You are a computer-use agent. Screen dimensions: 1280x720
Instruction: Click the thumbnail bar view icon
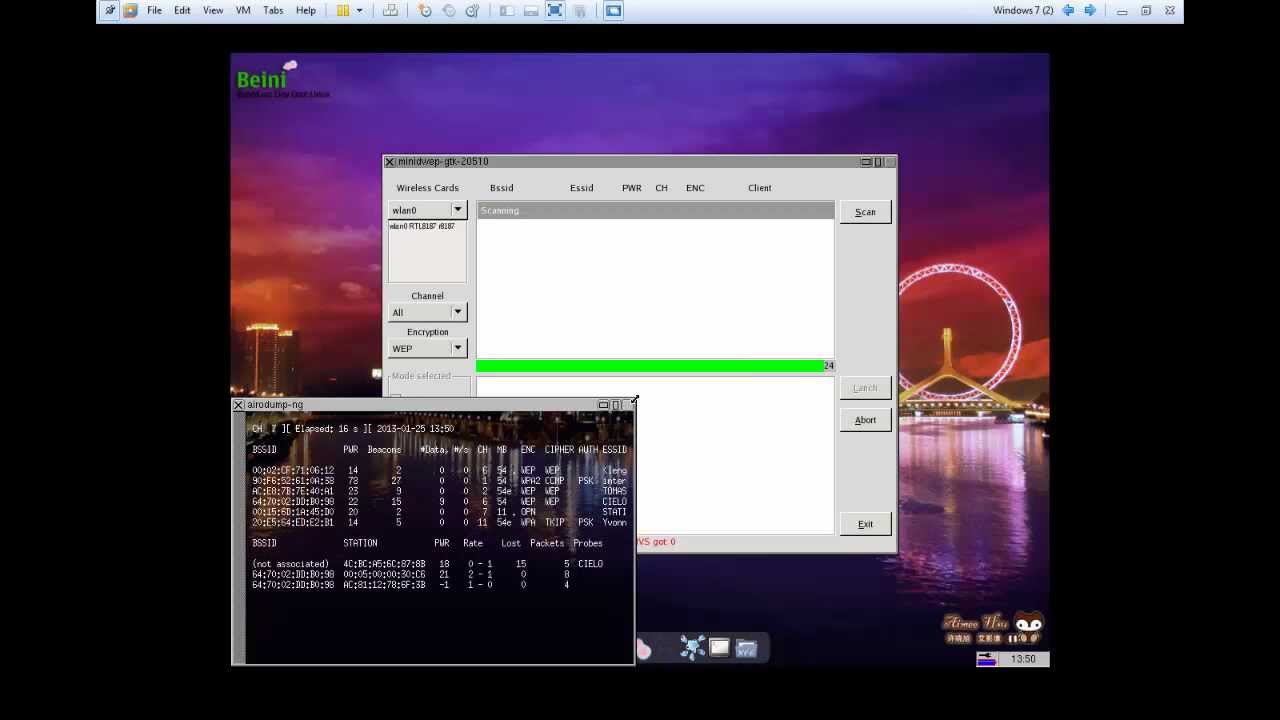point(531,10)
